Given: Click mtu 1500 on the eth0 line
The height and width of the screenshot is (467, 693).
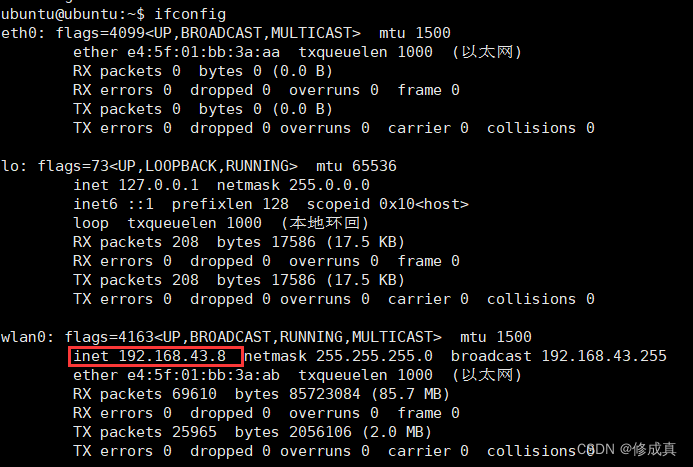Looking at the screenshot, I should click(415, 33).
